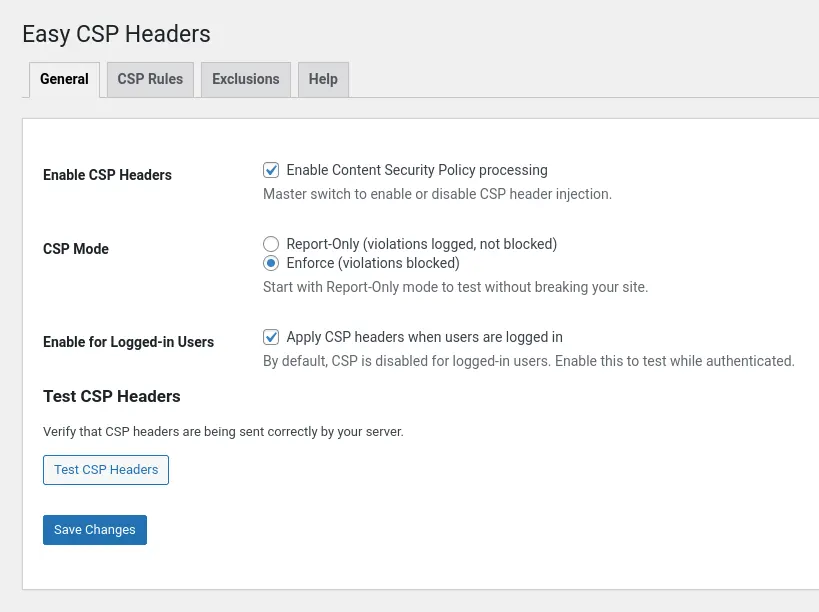The width and height of the screenshot is (819, 612).
Task: Click the Enable for Logged-in Users row label
Action: [128, 342]
